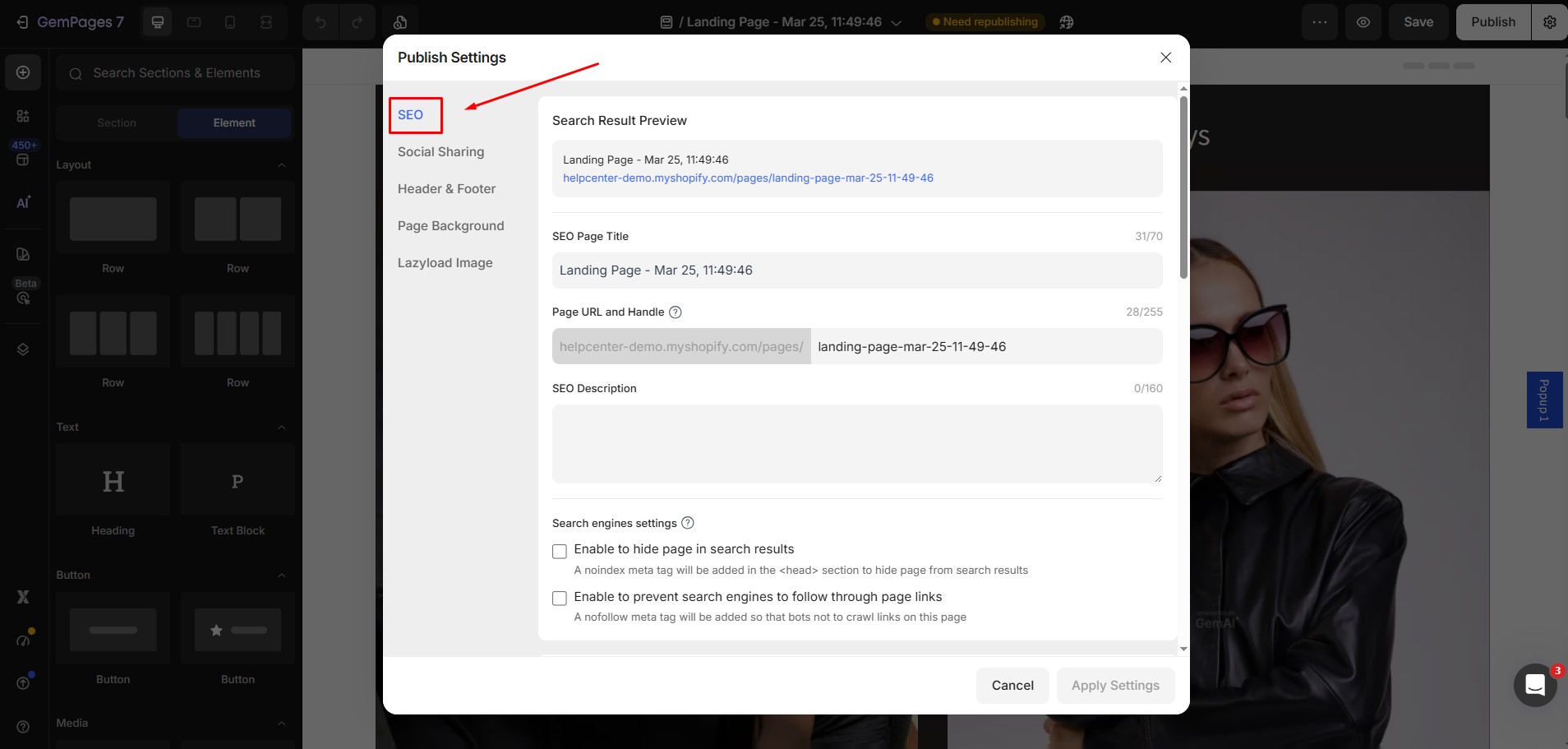Click the SEO Page Title field
Screen dimensions: 1568x749
pos(857,270)
